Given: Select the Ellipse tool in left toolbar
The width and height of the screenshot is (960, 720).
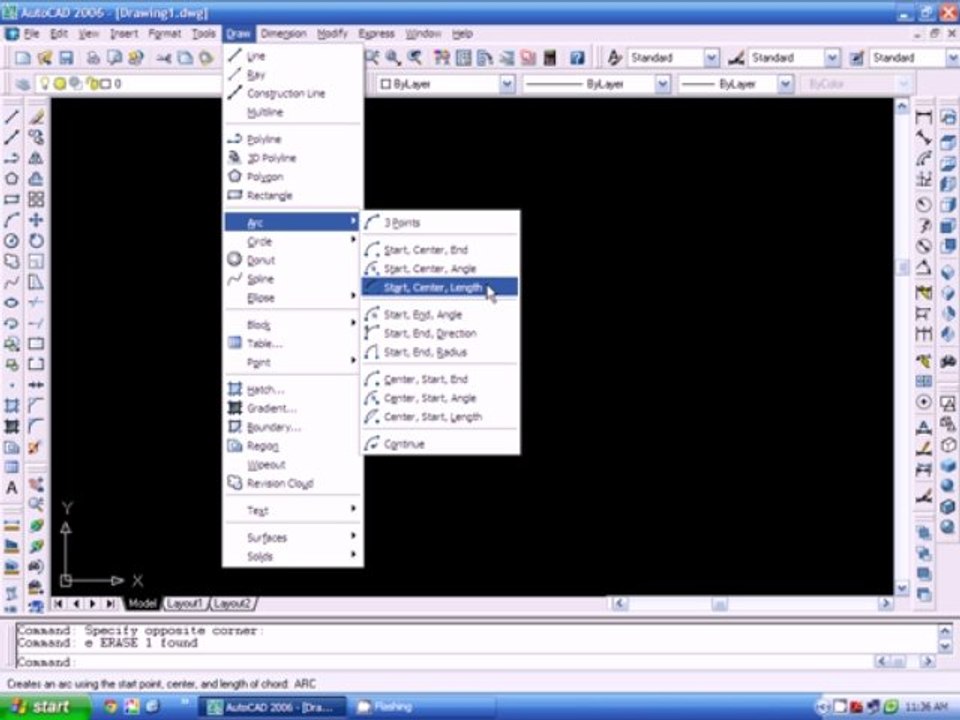Looking at the screenshot, I should pyautogui.click(x=11, y=303).
